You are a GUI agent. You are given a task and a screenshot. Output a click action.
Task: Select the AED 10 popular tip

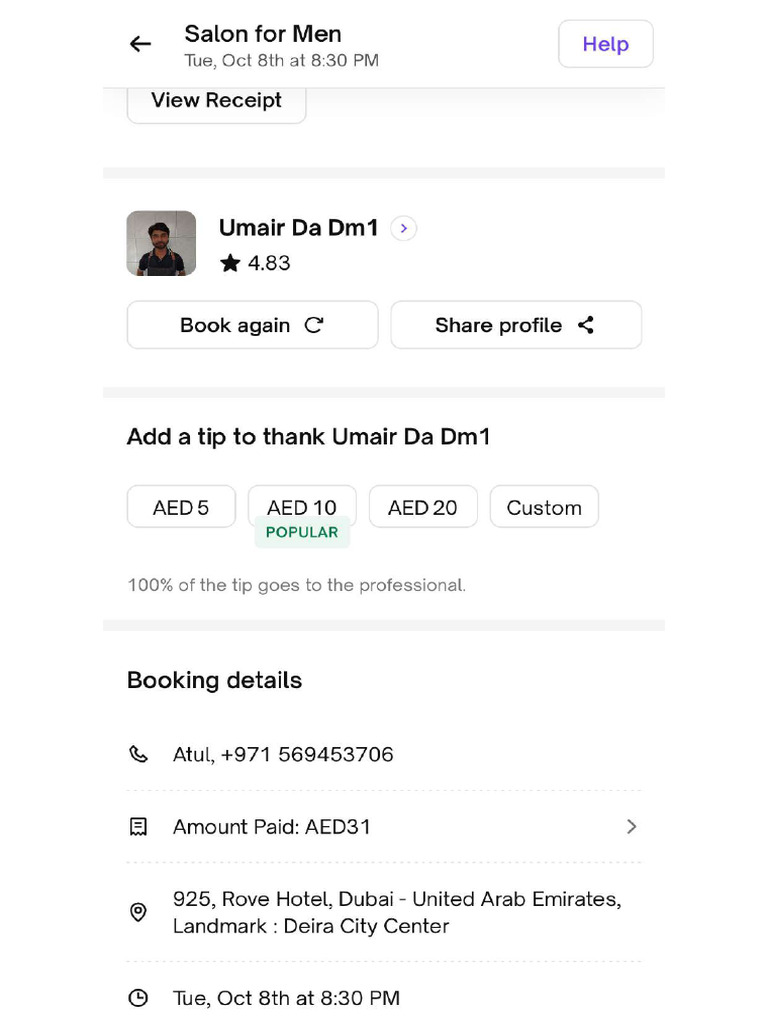coord(302,507)
